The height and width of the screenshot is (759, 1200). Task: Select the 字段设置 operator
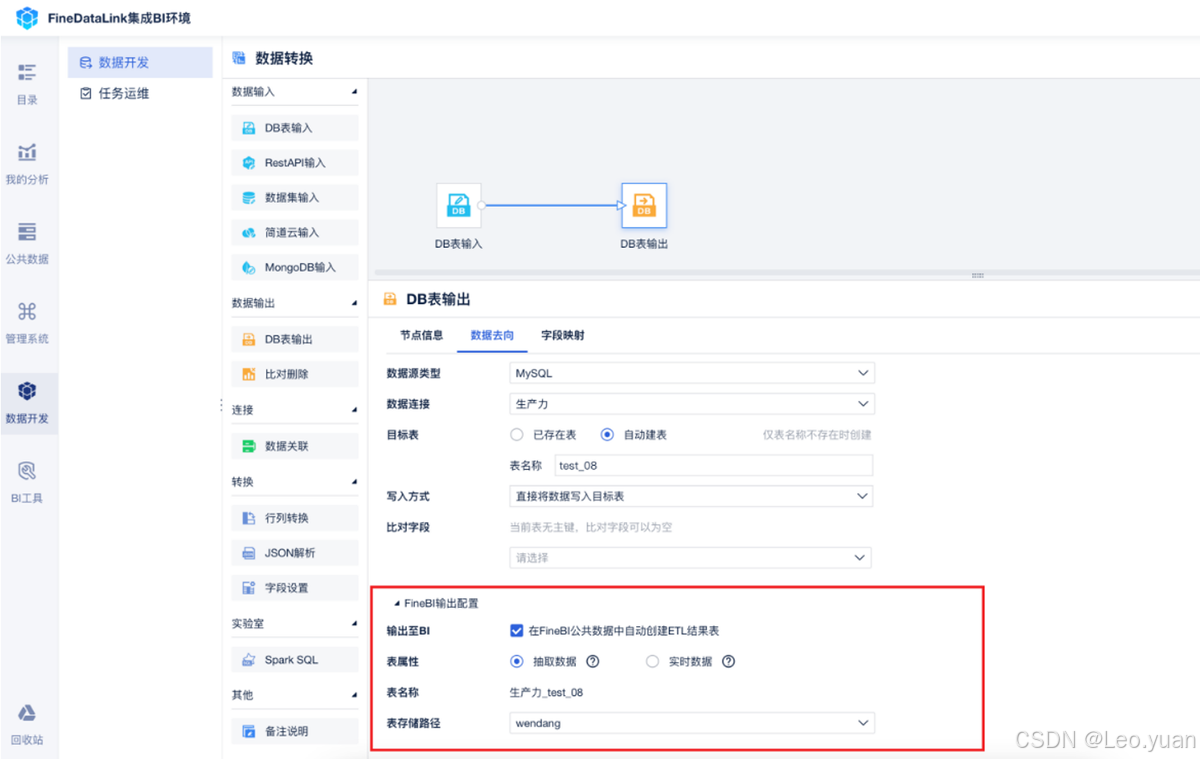tap(294, 588)
